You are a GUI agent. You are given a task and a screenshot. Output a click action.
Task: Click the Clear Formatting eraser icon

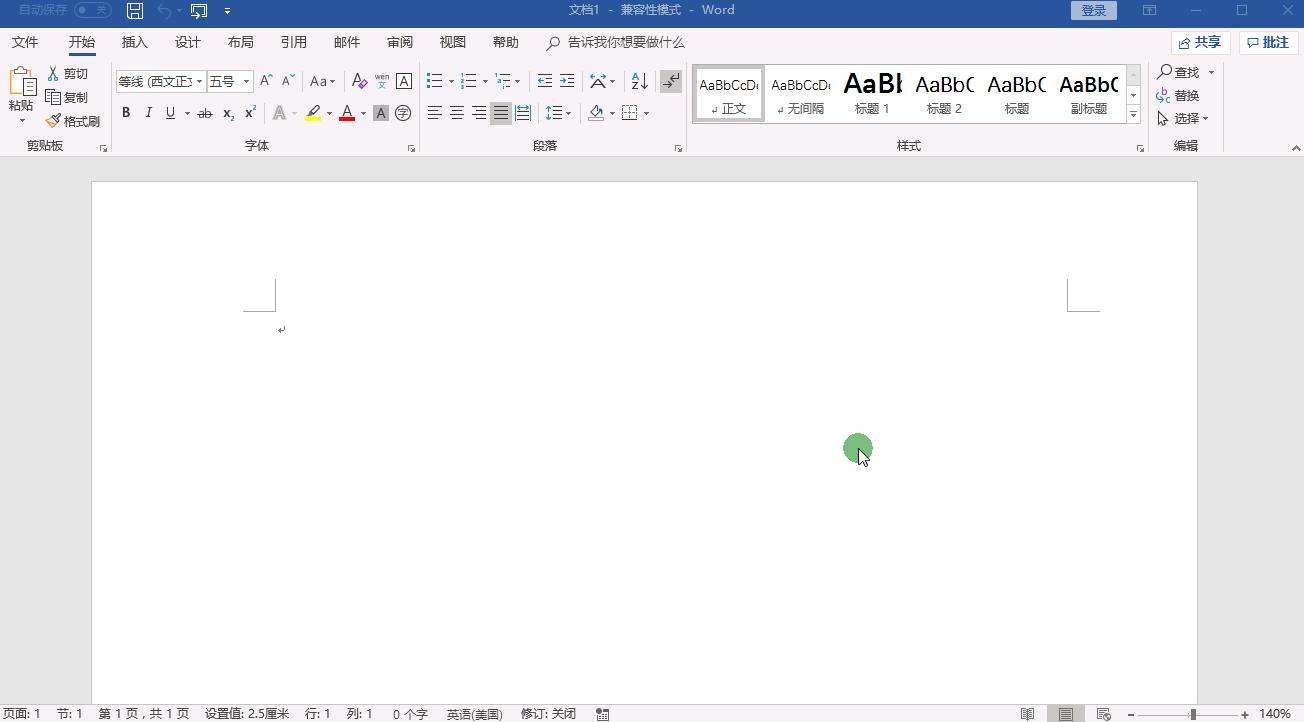click(x=359, y=81)
